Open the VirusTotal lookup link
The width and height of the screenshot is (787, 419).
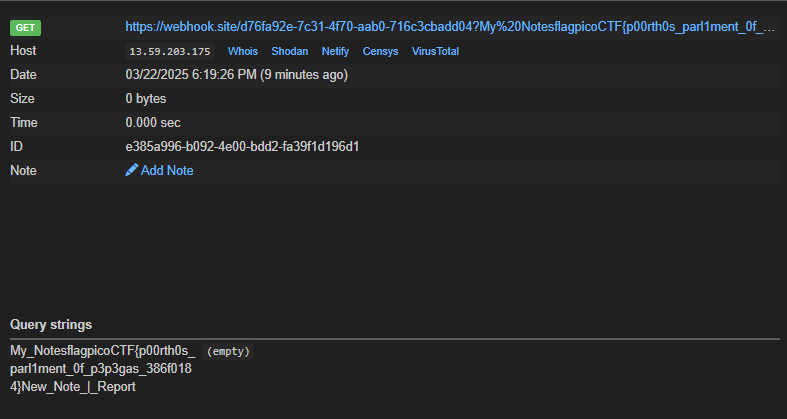coord(435,51)
